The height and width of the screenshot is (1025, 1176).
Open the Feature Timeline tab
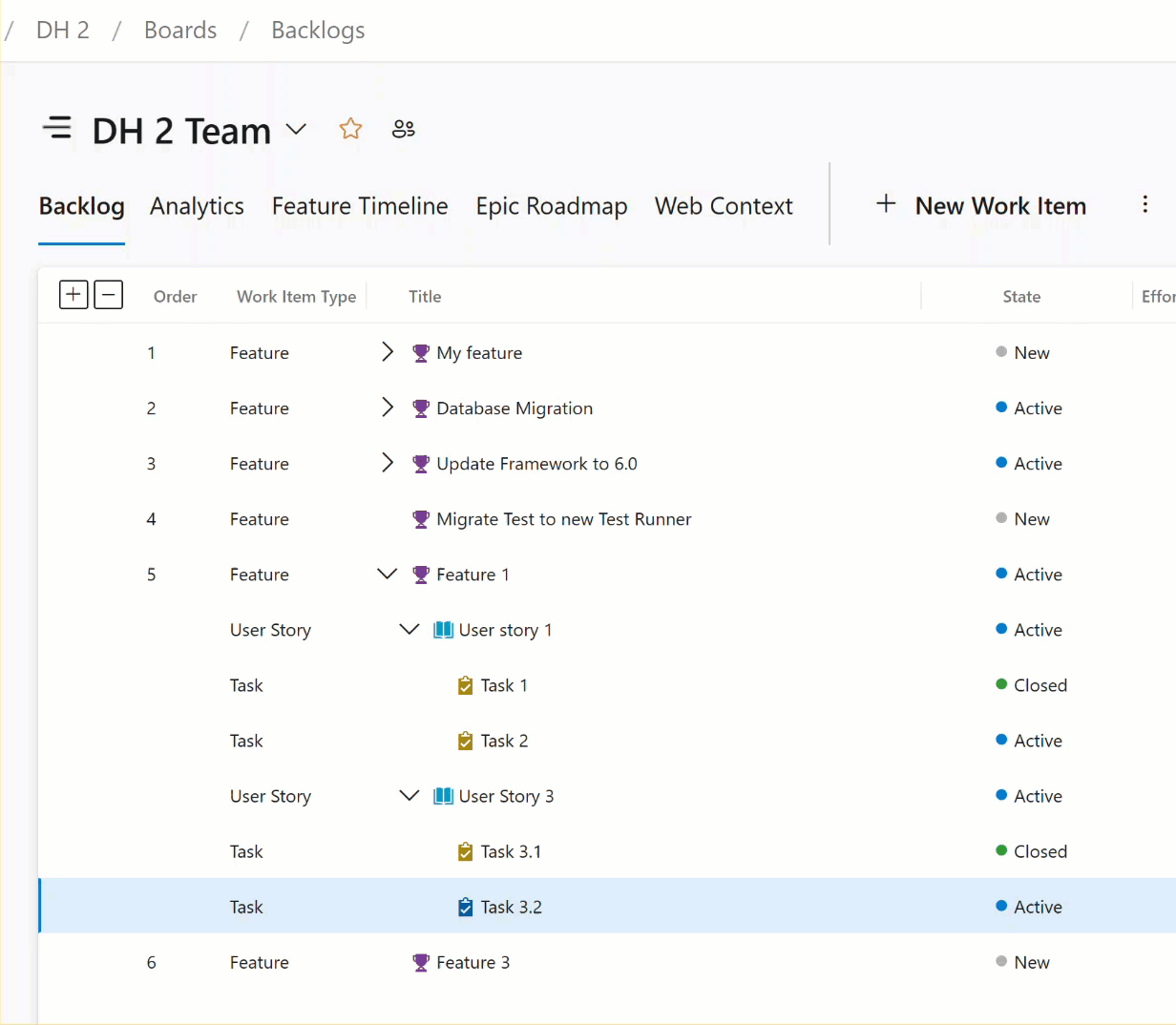tap(360, 205)
